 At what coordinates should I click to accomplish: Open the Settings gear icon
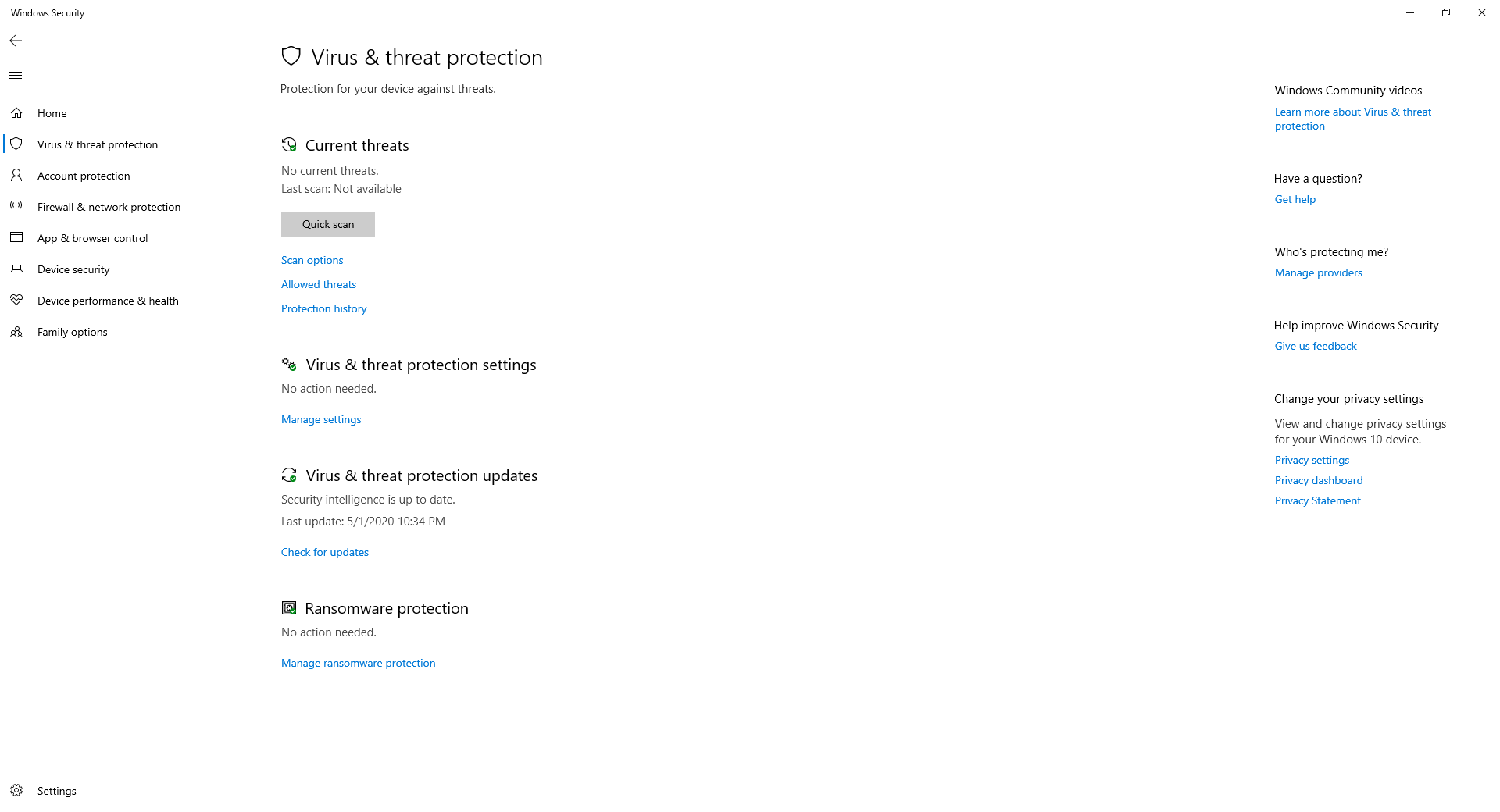tap(16, 790)
